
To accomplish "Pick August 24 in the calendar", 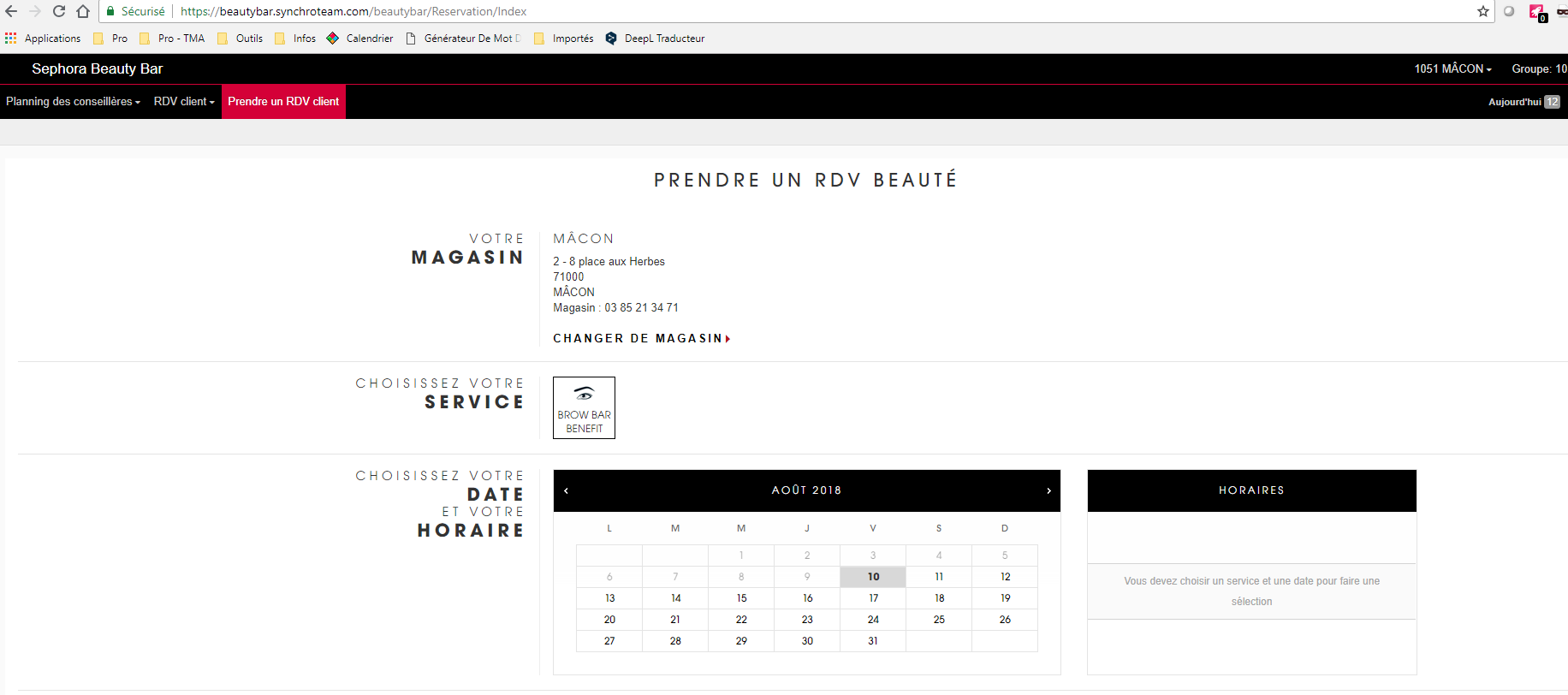I will coord(873,620).
